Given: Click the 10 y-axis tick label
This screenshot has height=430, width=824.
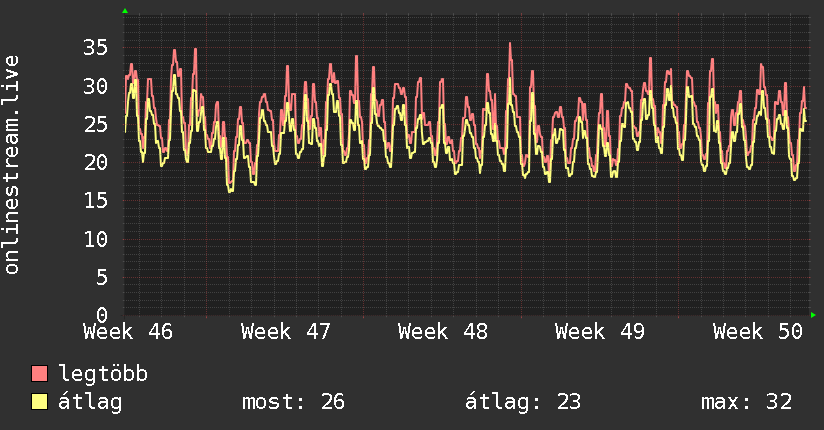Looking at the screenshot, I should (96, 239).
